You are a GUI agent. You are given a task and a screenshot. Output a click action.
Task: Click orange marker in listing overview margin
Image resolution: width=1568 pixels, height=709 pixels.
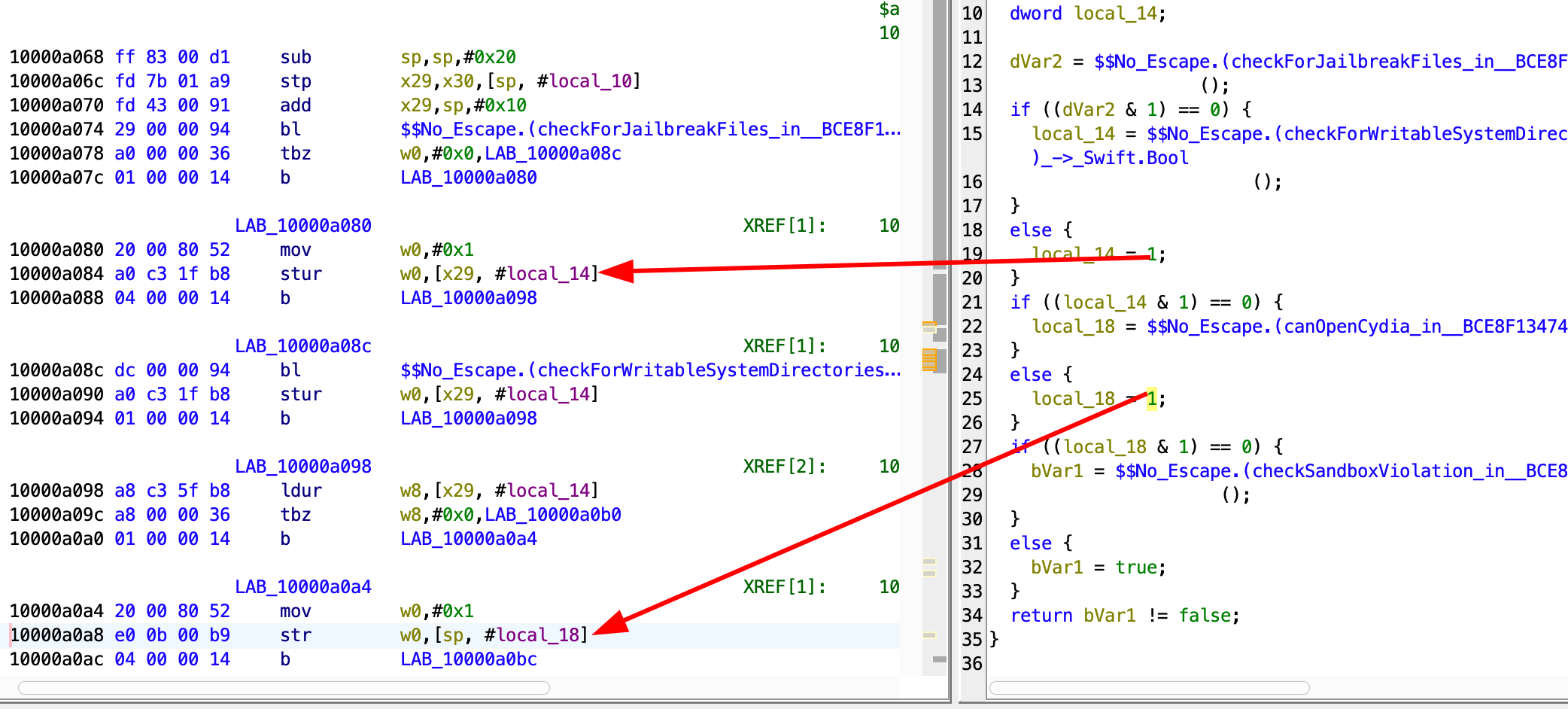coord(929,361)
